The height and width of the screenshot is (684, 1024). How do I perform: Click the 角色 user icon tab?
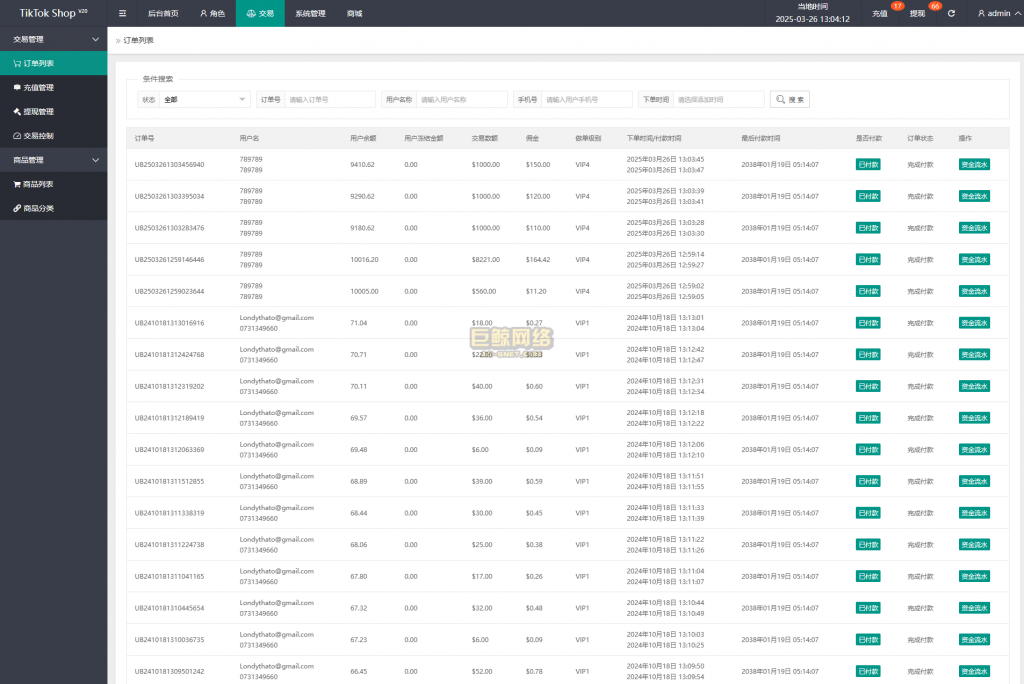[x=212, y=13]
